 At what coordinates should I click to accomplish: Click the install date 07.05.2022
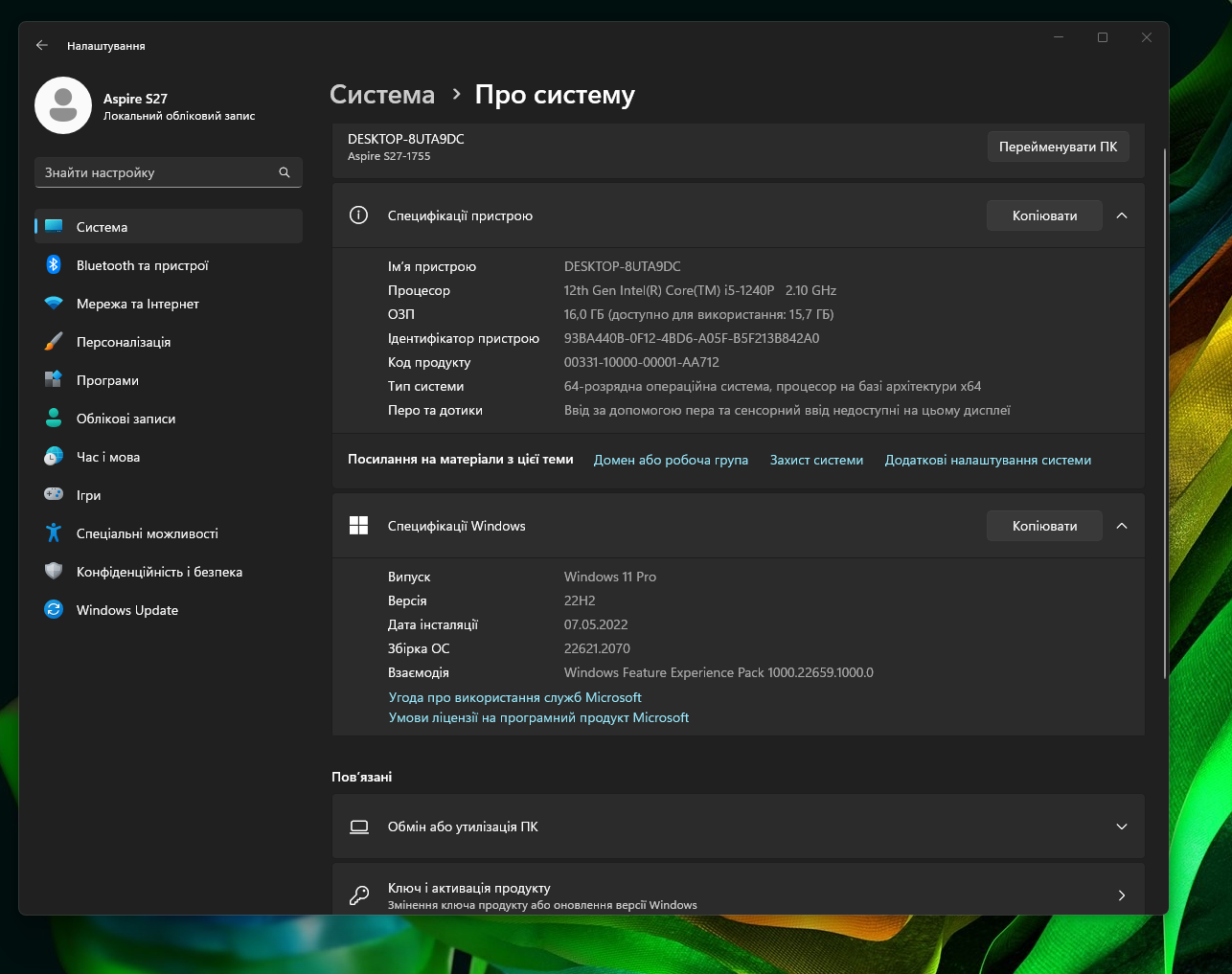(596, 624)
